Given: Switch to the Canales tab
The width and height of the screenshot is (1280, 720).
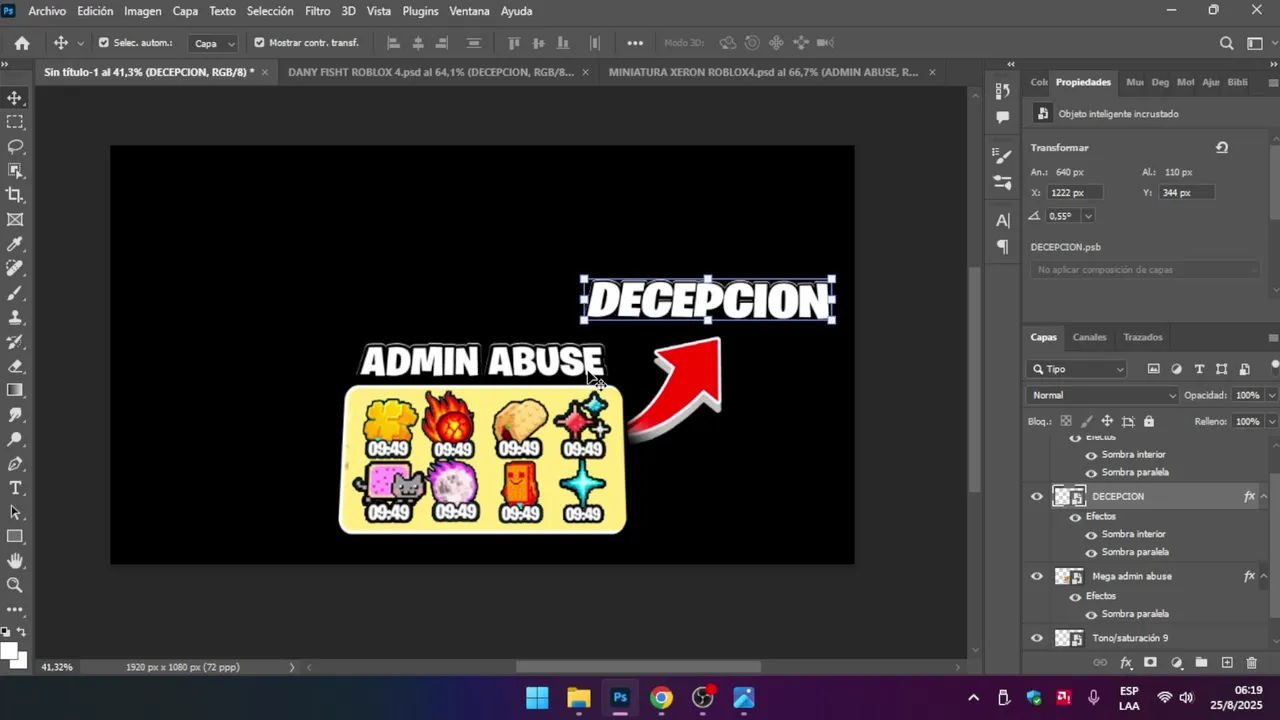Looking at the screenshot, I should pyautogui.click(x=1089, y=337).
